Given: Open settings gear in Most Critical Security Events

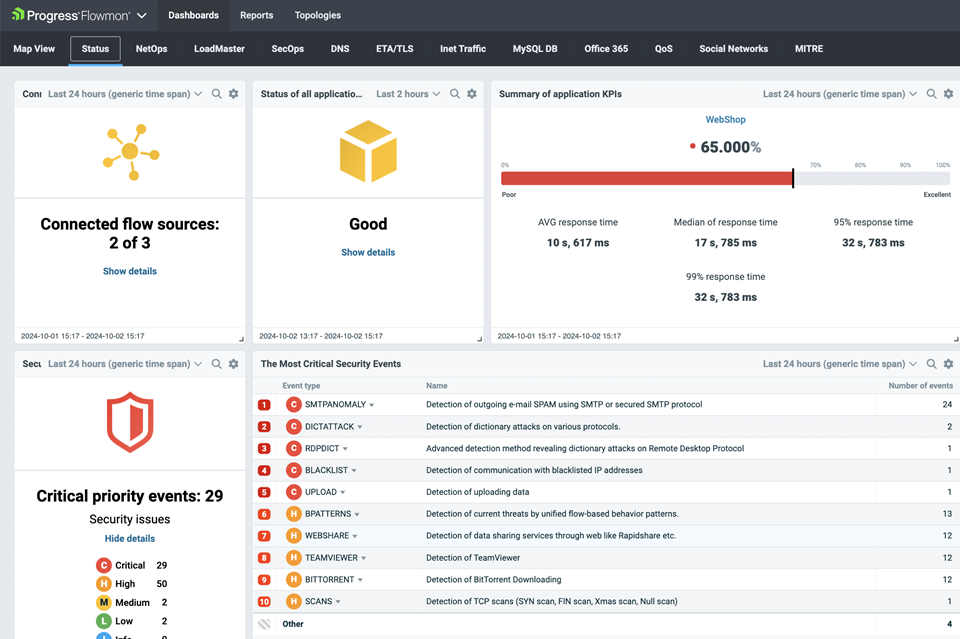Looking at the screenshot, I should pyautogui.click(x=948, y=364).
